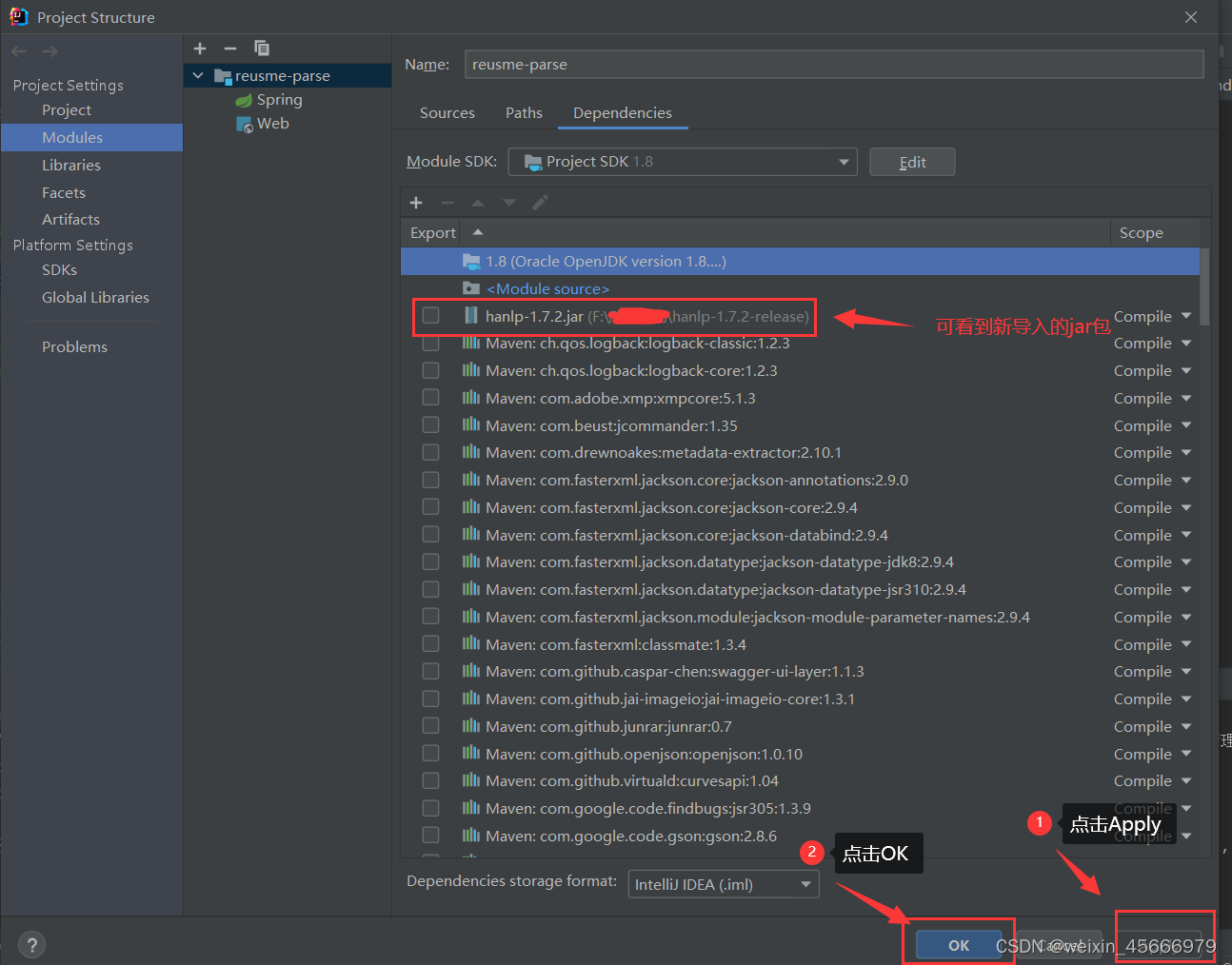Move dependency up with the up-arrow icon
Image resolution: width=1232 pixels, height=965 pixels.
pos(477,203)
